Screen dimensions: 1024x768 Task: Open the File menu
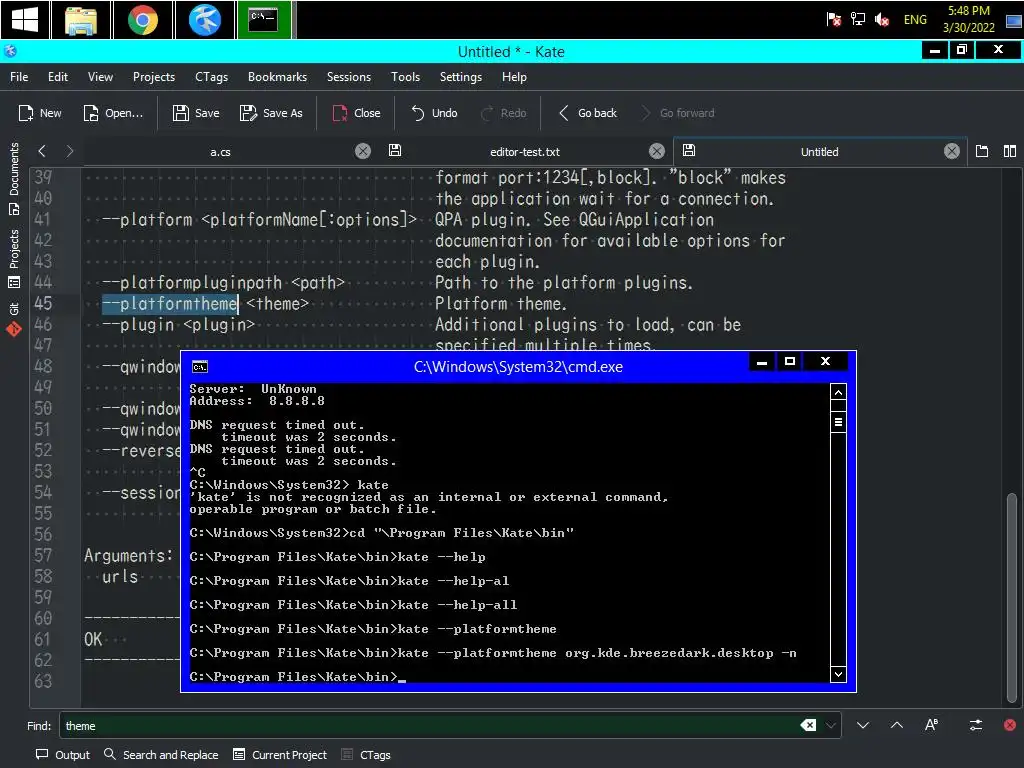(x=19, y=77)
